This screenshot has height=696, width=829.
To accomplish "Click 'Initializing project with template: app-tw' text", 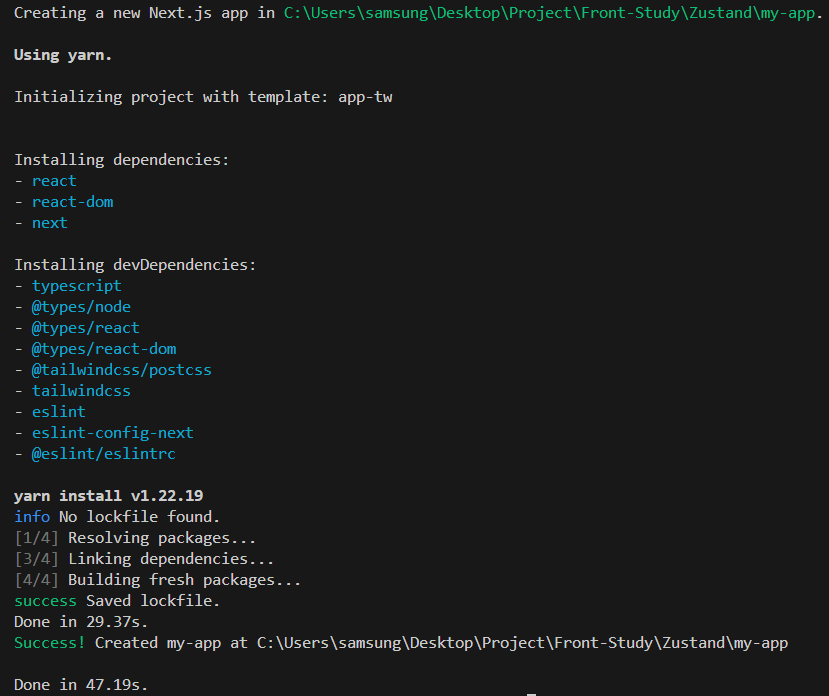I will coord(204,97).
